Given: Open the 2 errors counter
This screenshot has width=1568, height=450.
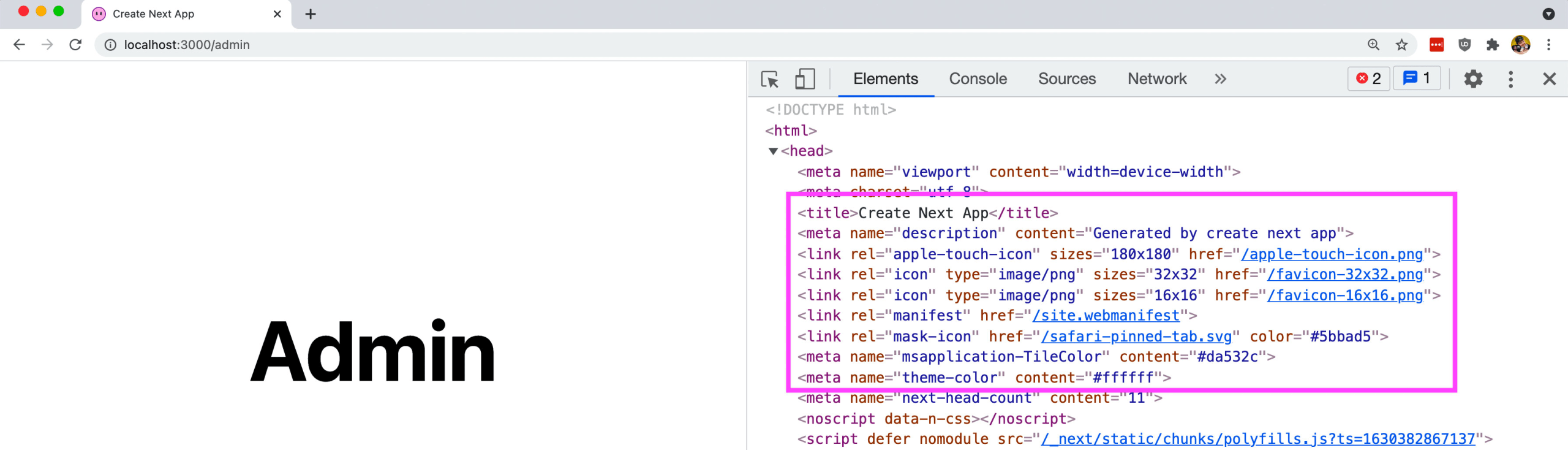Looking at the screenshot, I should 1368,78.
